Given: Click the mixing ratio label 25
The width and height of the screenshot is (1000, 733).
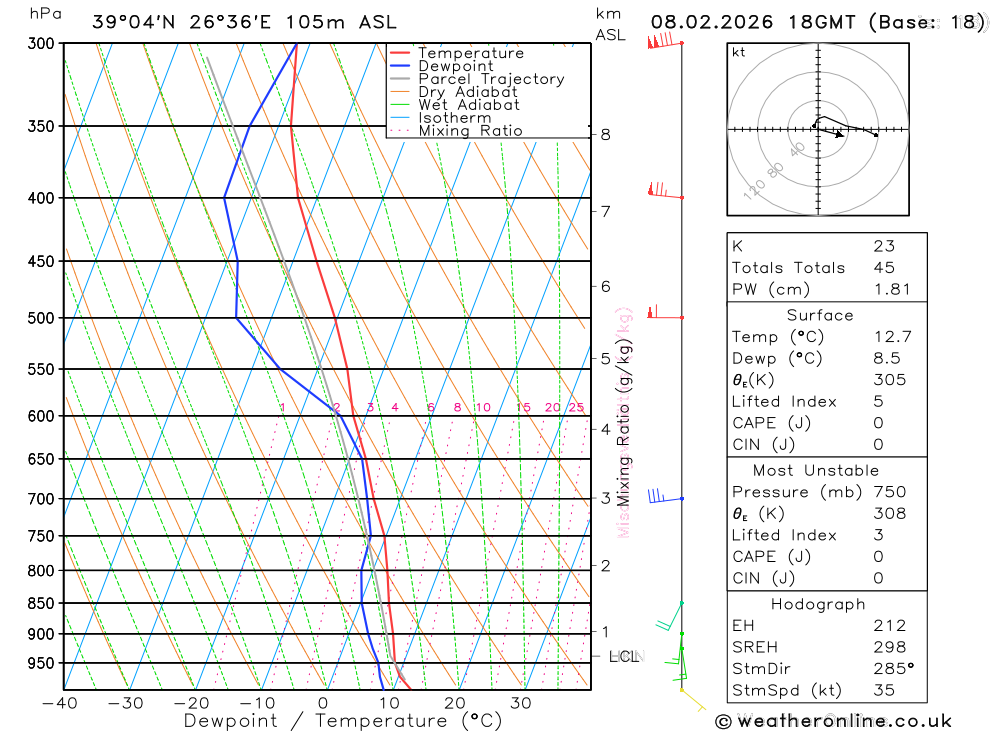Looking at the screenshot, I should (576, 407).
